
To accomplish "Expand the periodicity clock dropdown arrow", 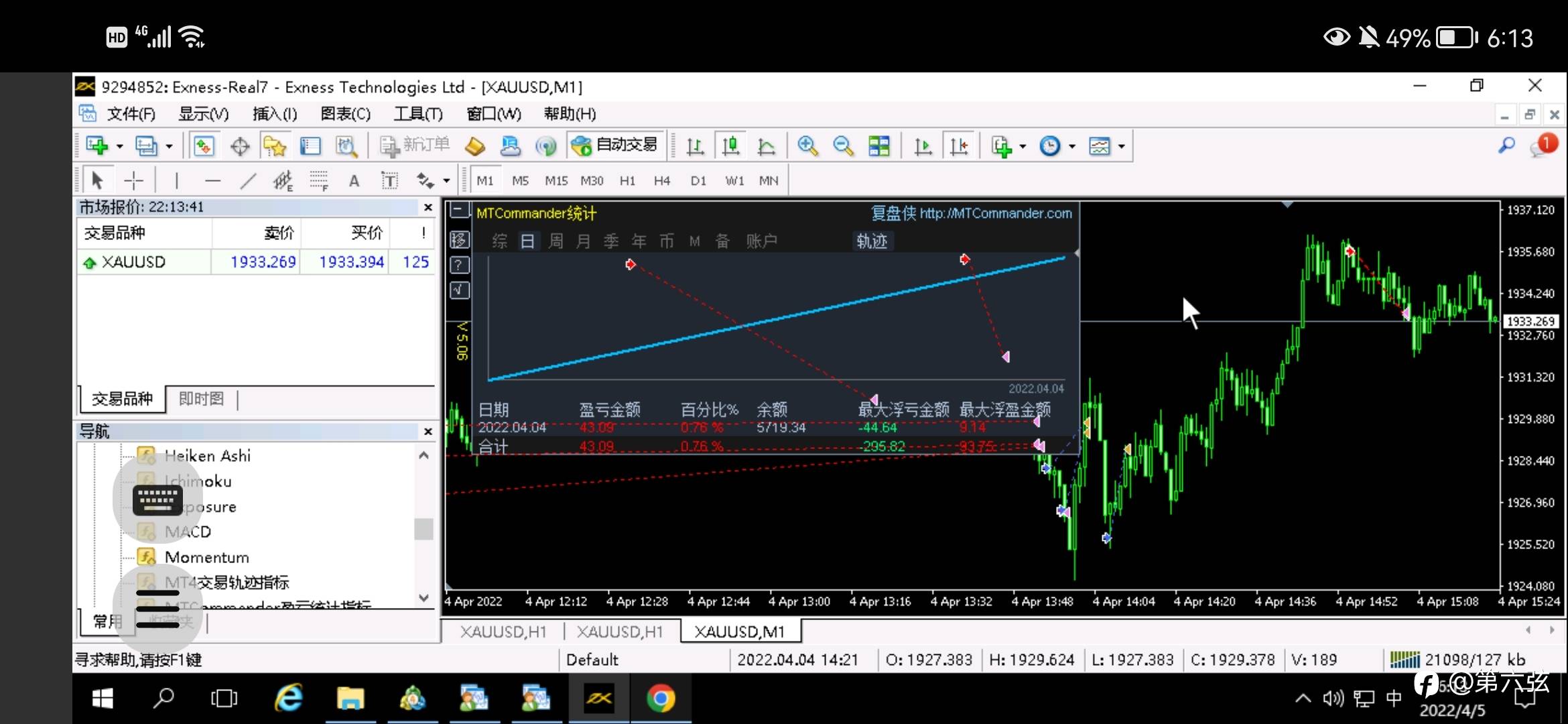I will pos(1072,146).
